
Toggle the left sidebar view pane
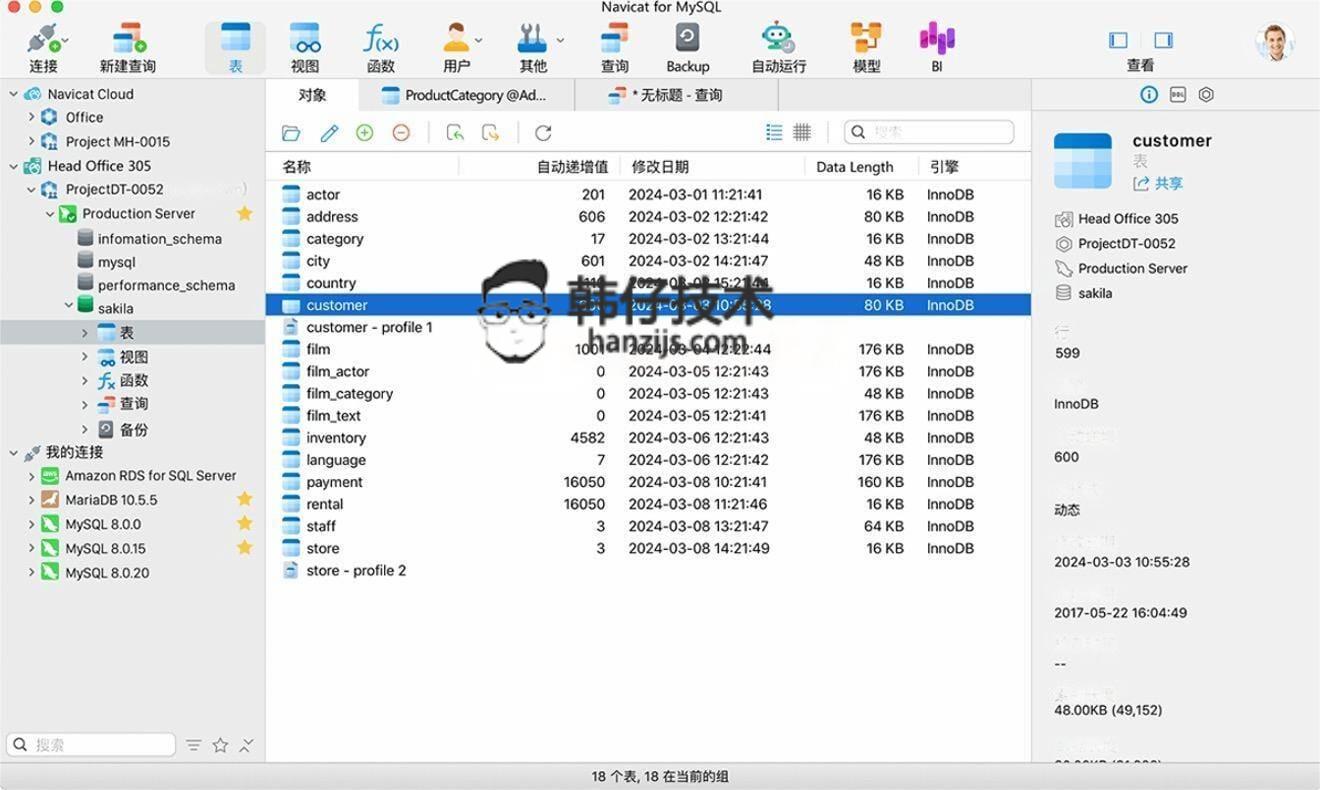tap(1118, 40)
